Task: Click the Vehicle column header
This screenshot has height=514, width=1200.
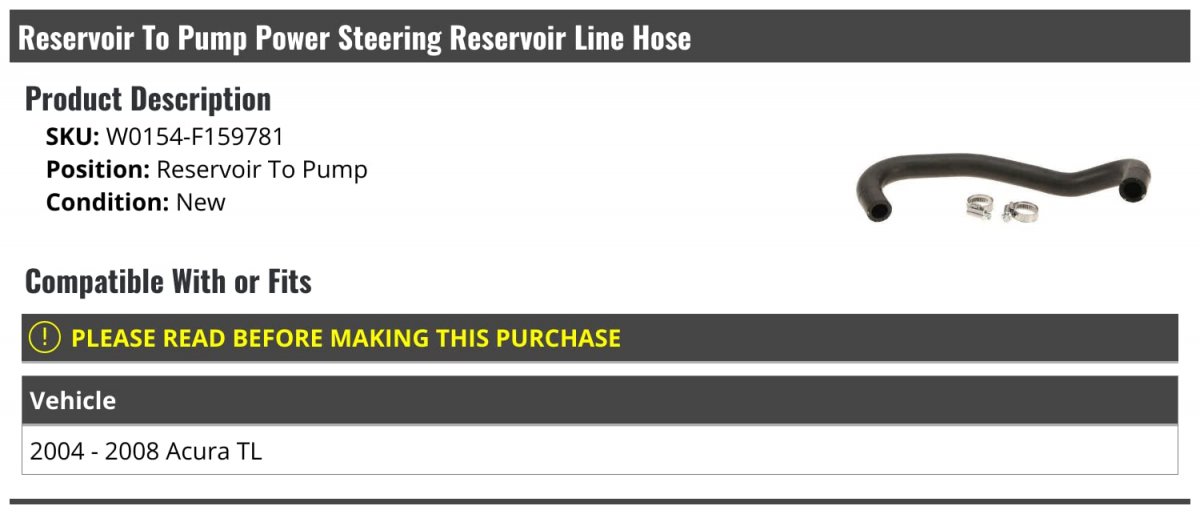Action: pos(73,401)
